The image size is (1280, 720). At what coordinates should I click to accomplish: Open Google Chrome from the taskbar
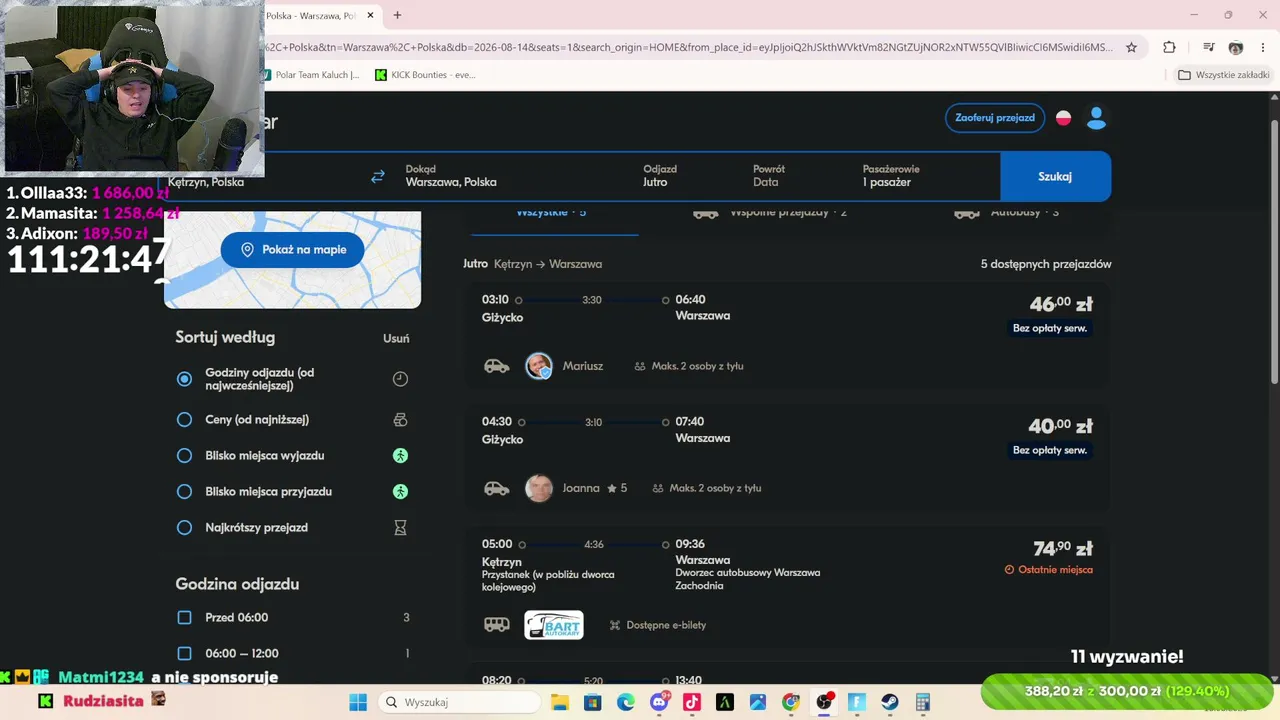(791, 702)
